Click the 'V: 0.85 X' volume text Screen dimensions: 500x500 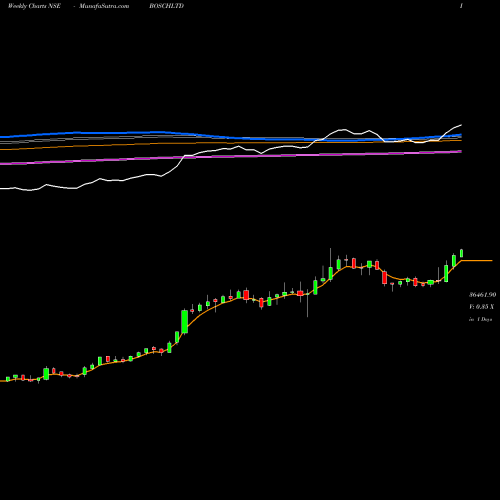click(482, 307)
